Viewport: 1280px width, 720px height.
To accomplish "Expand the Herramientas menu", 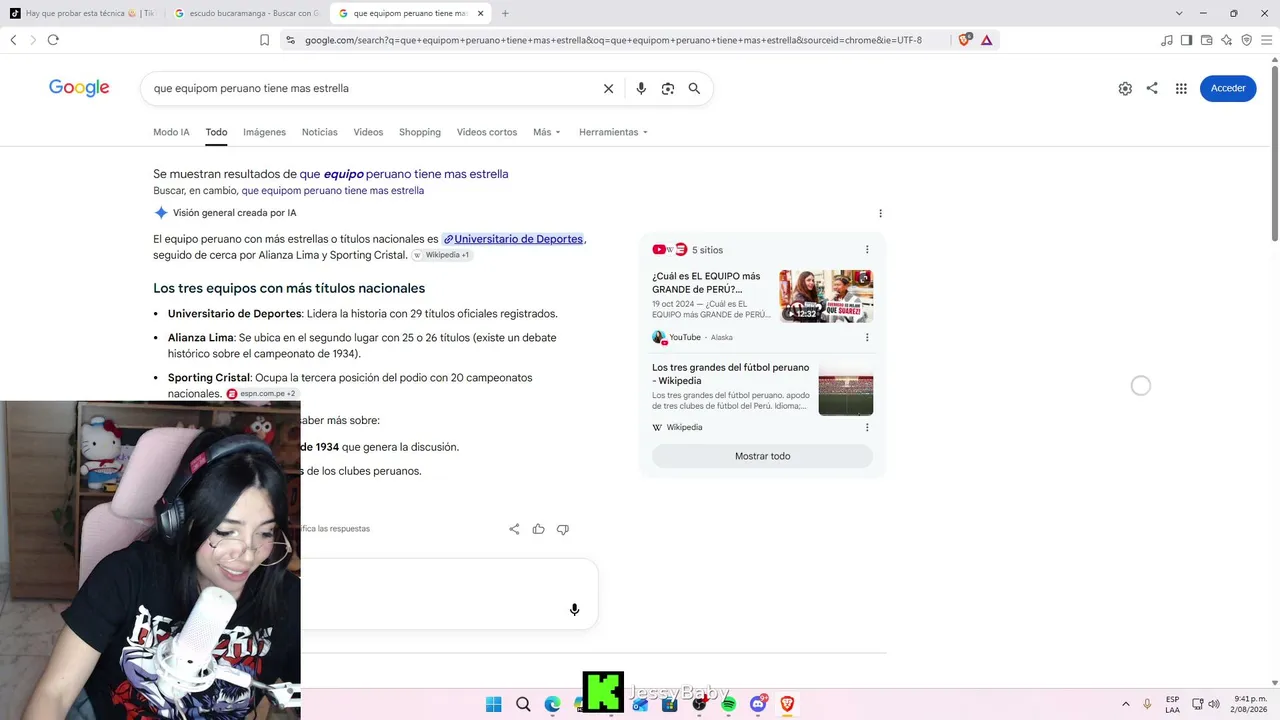I will tap(613, 132).
